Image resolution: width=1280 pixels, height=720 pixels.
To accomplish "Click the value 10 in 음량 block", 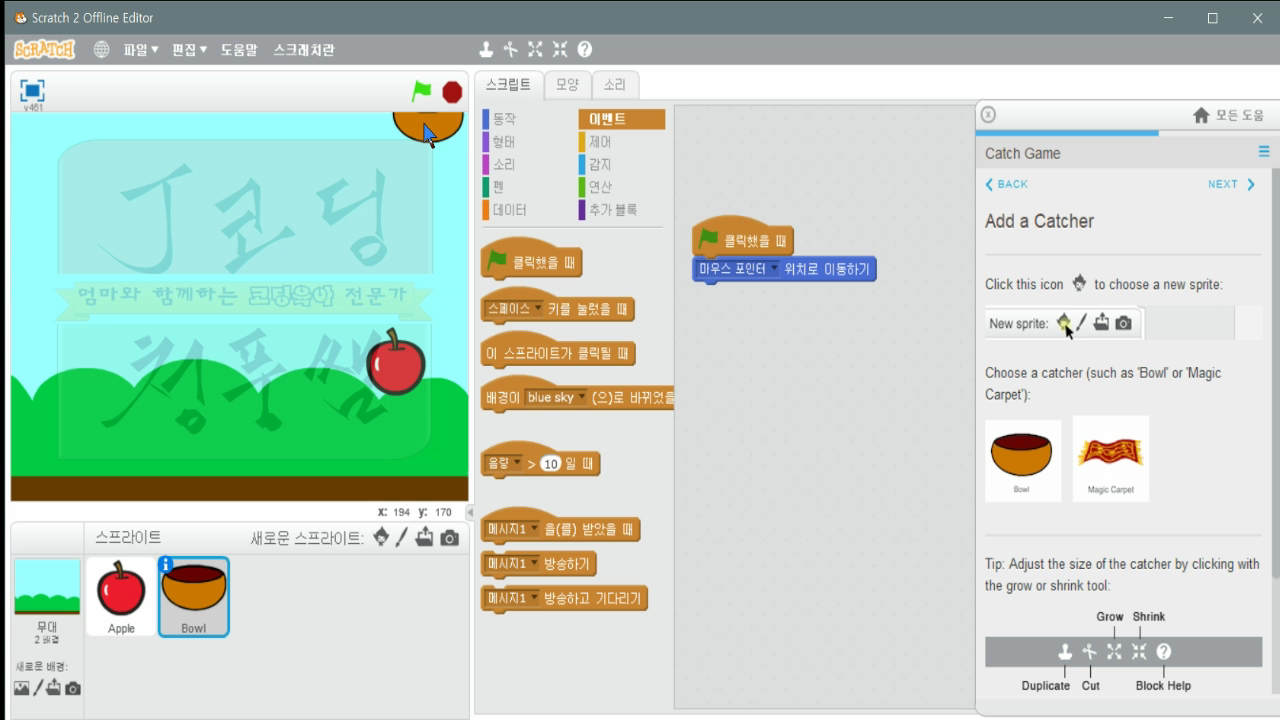I will point(551,464).
